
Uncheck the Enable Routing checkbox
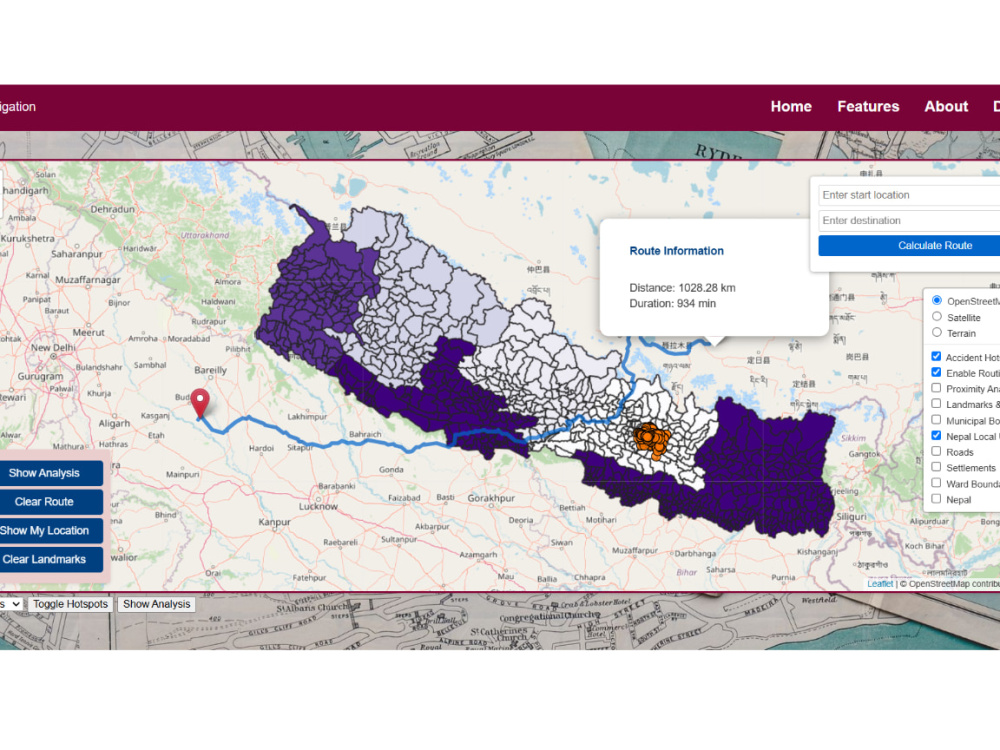coord(936,372)
